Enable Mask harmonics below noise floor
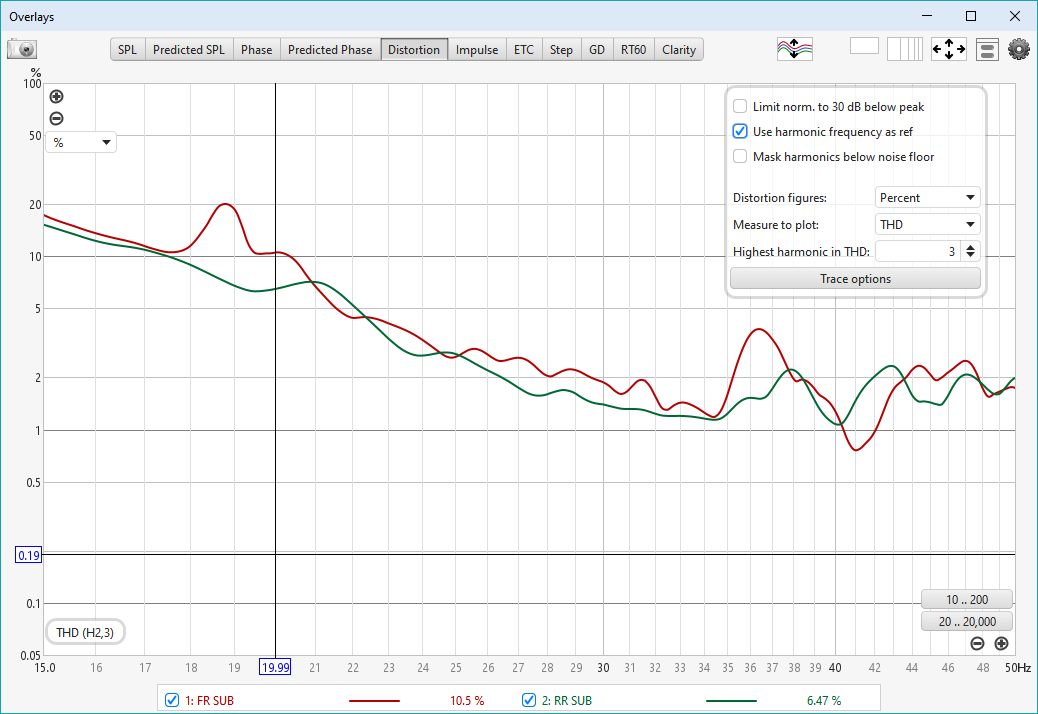This screenshot has height=714, width=1038. click(740, 157)
